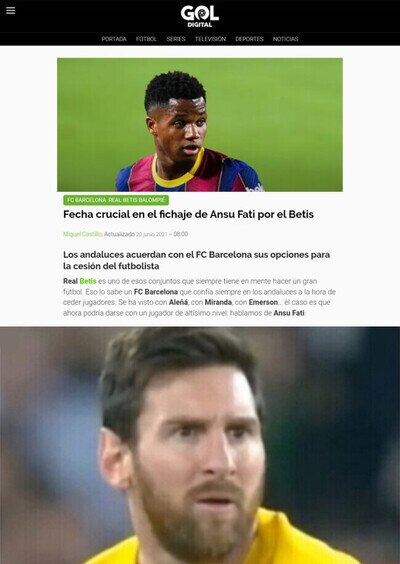Image resolution: width=400 pixels, height=564 pixels.
Task: Select the FC Barcelona tag
Action: pyautogui.click(x=86, y=200)
